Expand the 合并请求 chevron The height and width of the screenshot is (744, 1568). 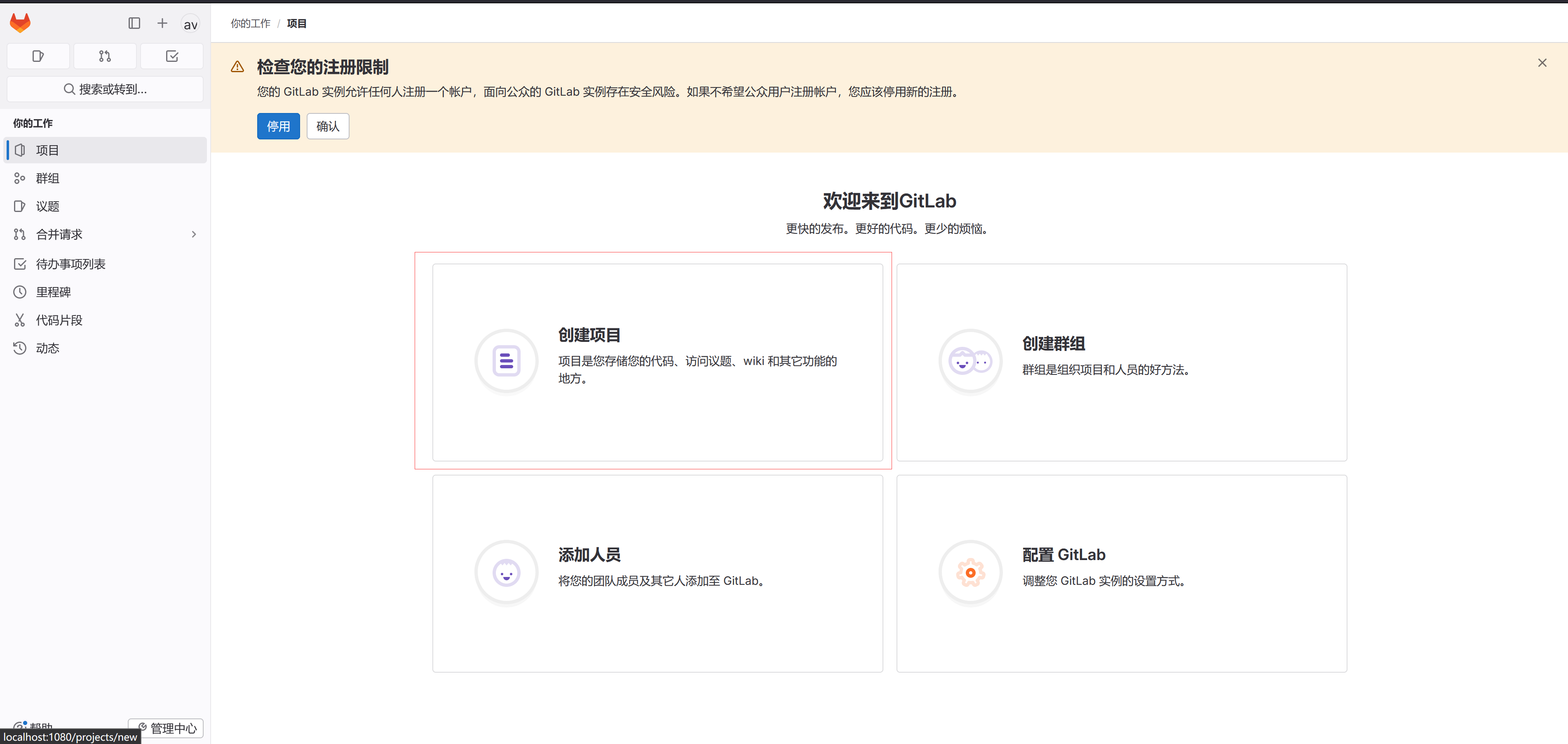pos(194,234)
